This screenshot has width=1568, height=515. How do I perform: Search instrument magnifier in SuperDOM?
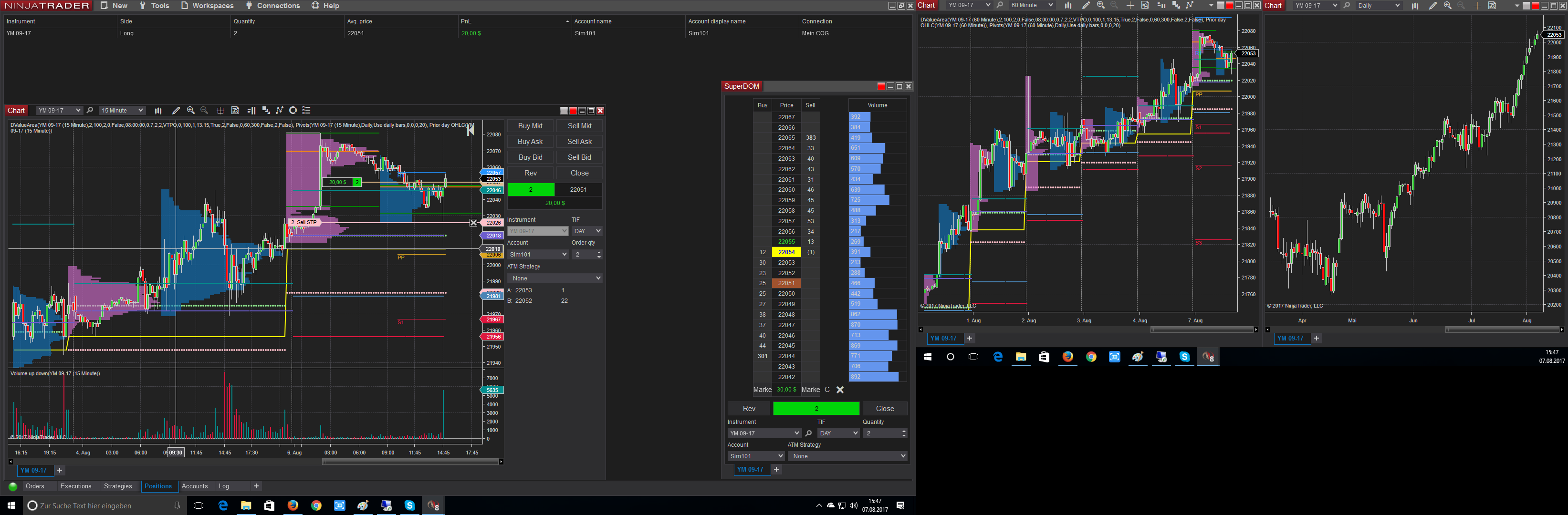click(x=808, y=433)
